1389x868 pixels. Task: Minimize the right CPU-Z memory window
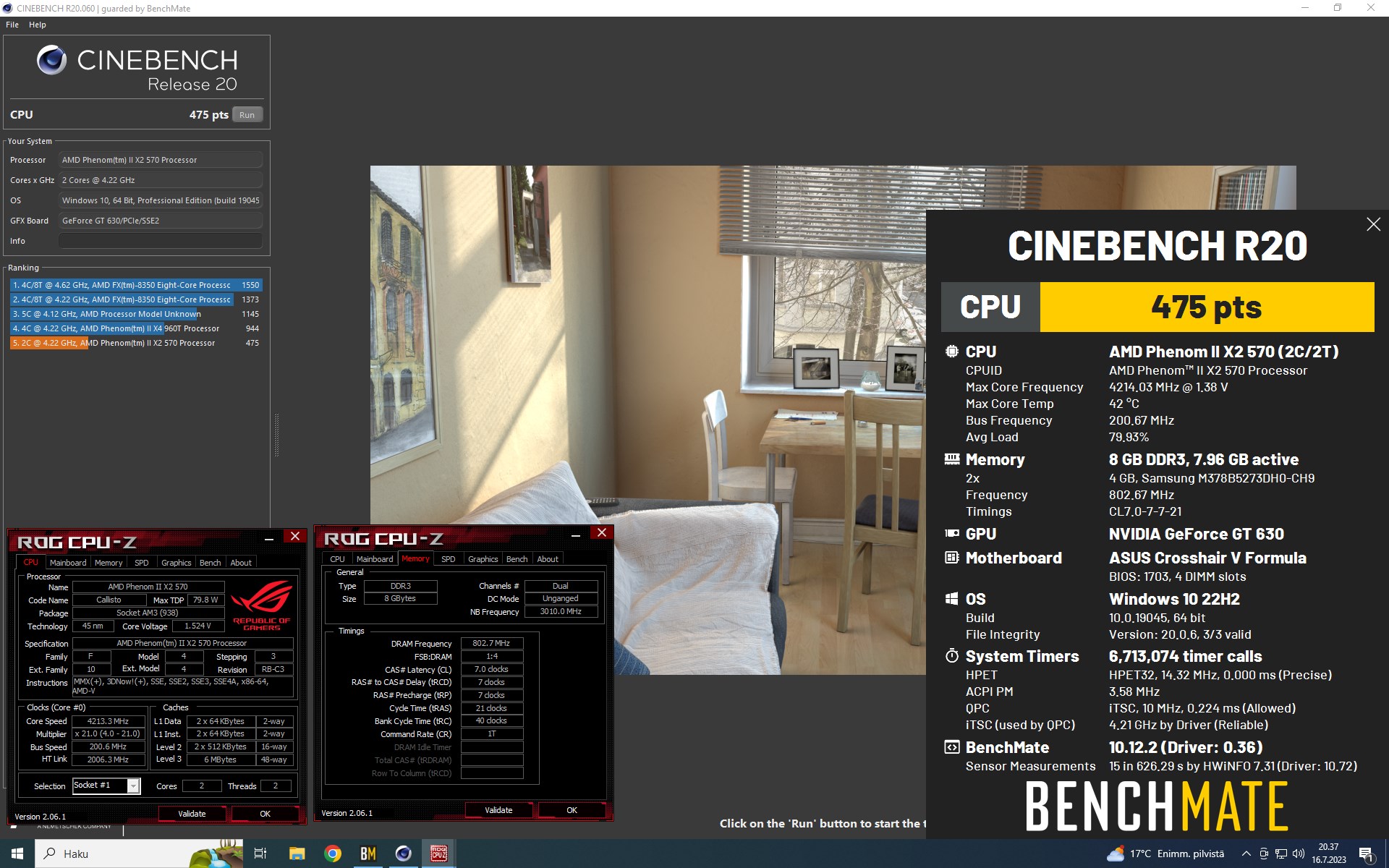(x=576, y=535)
